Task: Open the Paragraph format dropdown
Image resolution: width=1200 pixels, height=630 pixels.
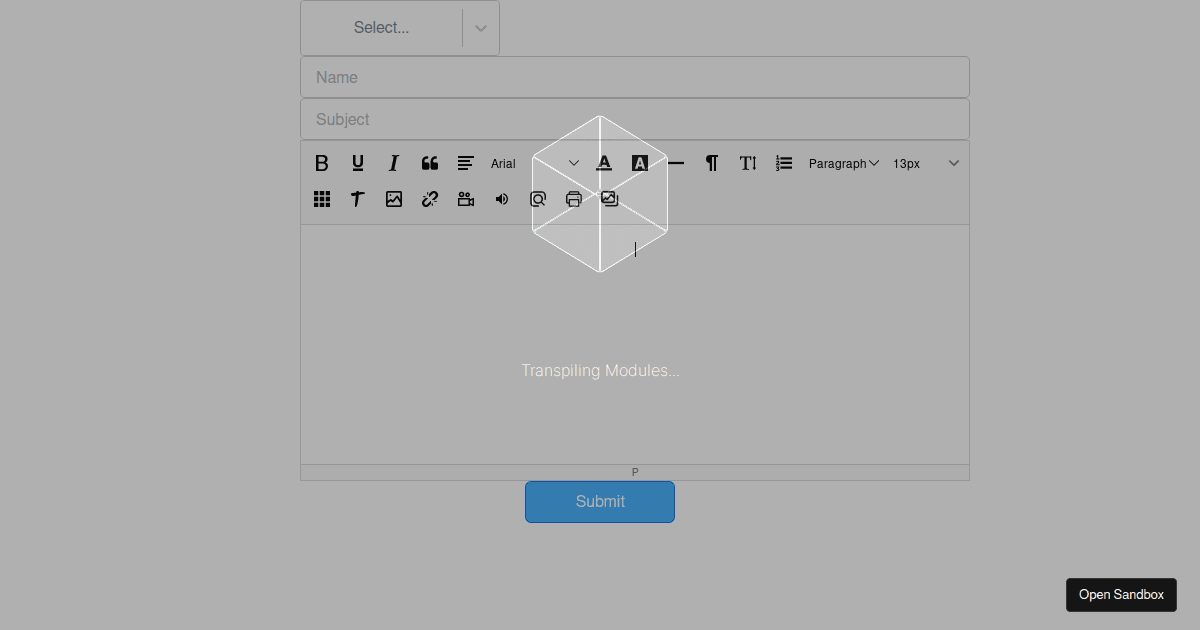Action: [843, 163]
